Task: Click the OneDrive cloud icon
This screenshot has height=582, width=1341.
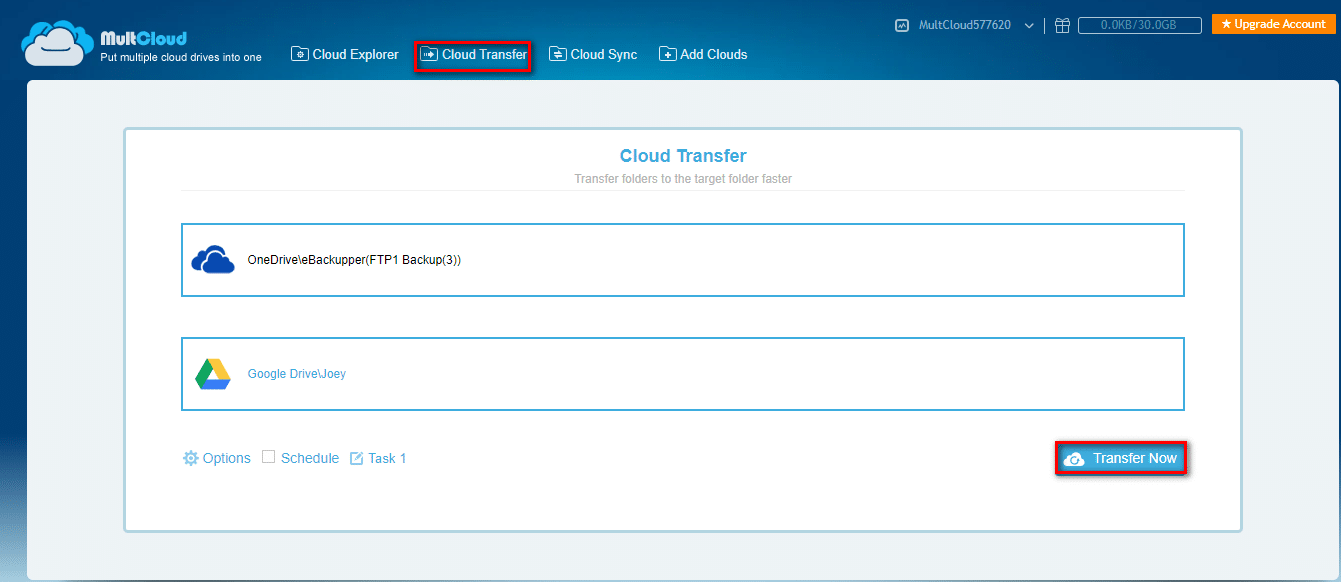Action: click(212, 258)
